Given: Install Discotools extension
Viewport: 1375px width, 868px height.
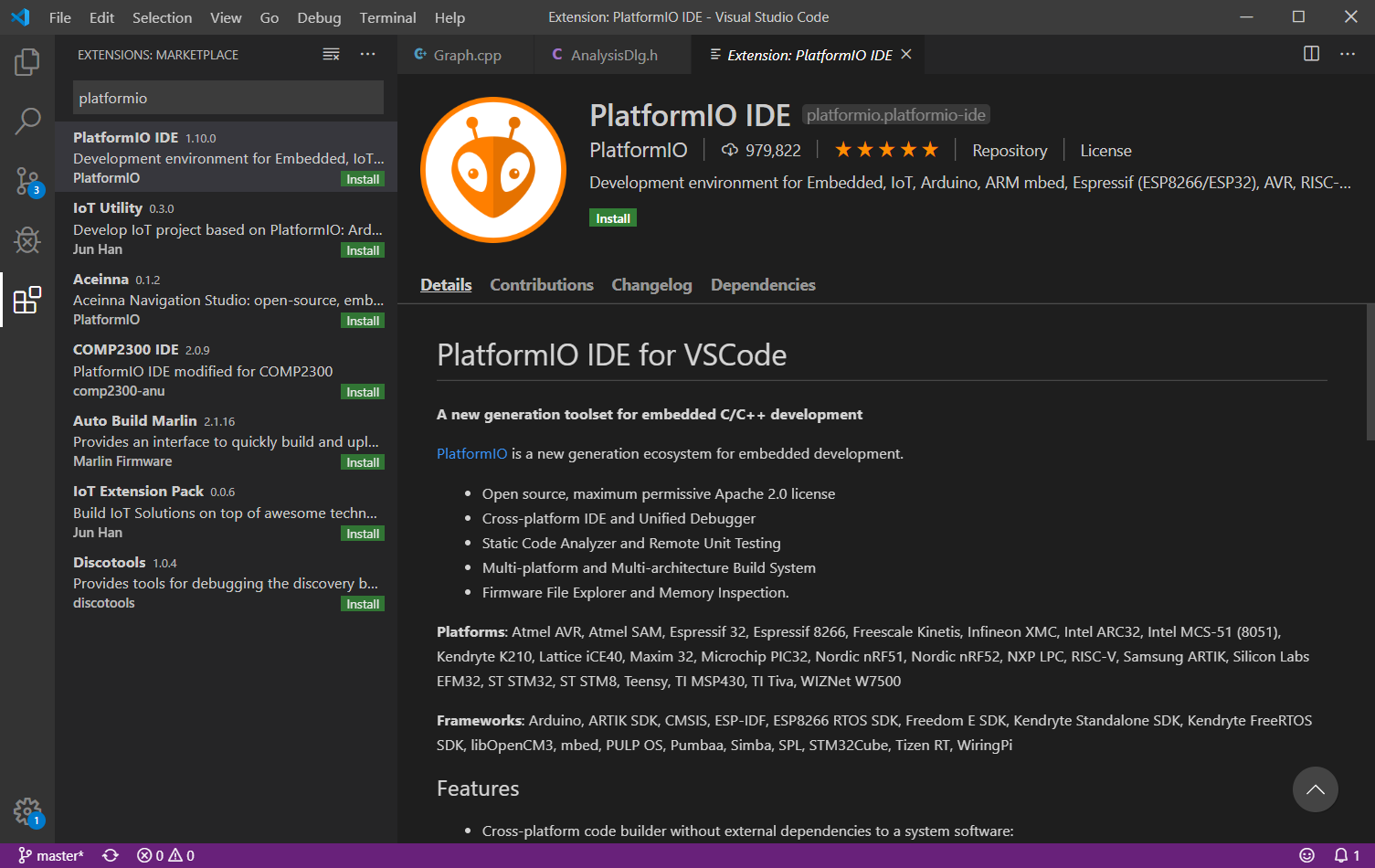Looking at the screenshot, I should [x=363, y=604].
